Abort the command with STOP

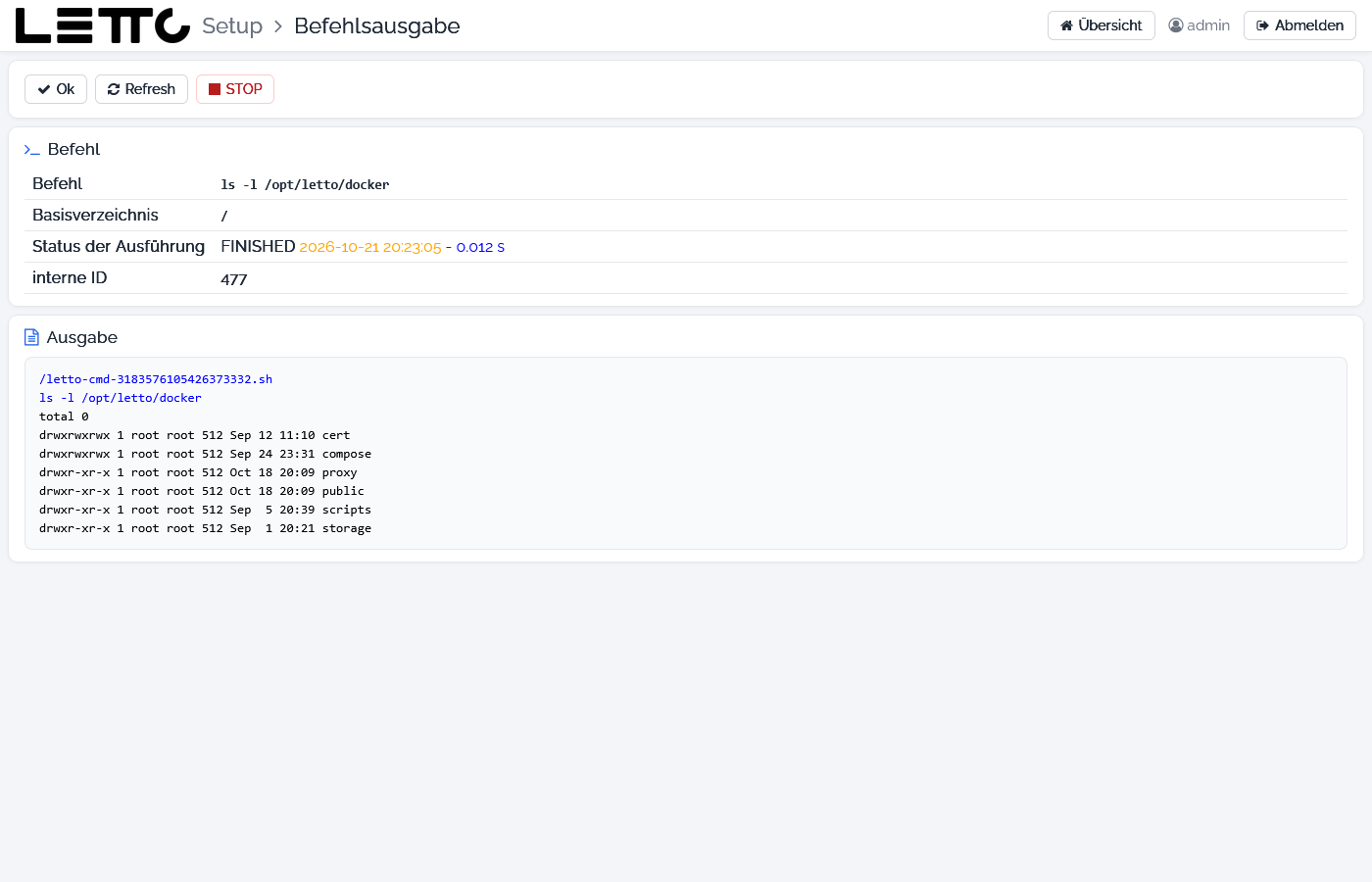tap(235, 89)
